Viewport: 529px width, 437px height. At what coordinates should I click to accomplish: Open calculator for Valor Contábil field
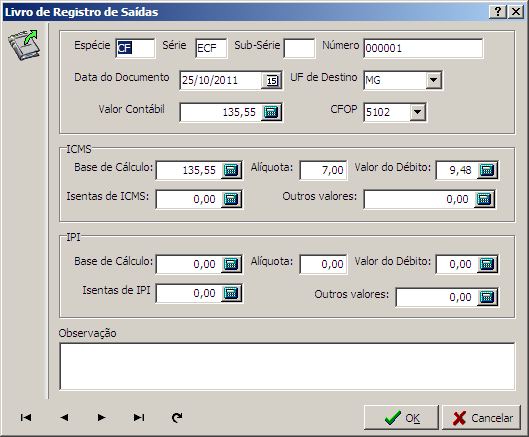click(x=272, y=112)
